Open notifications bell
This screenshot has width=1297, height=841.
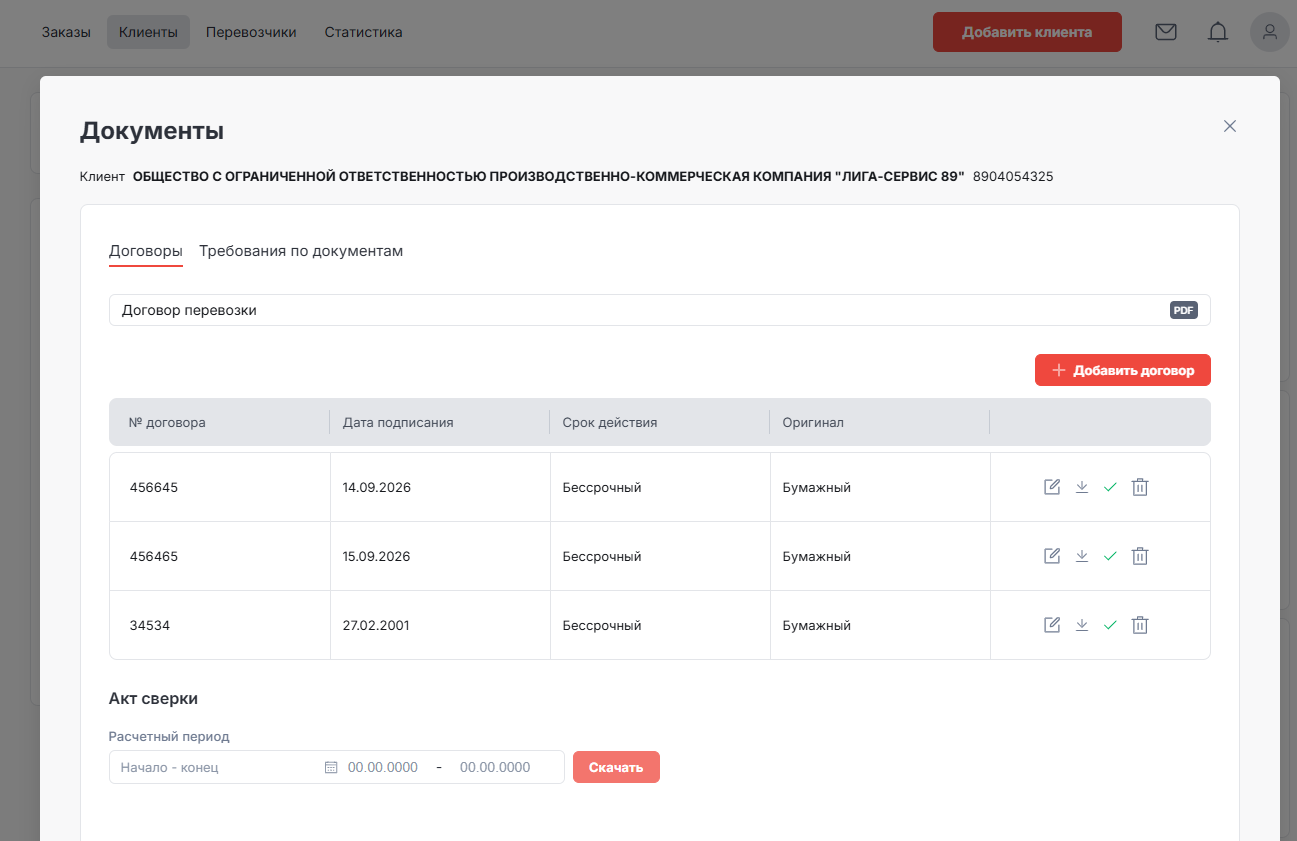click(x=1218, y=32)
